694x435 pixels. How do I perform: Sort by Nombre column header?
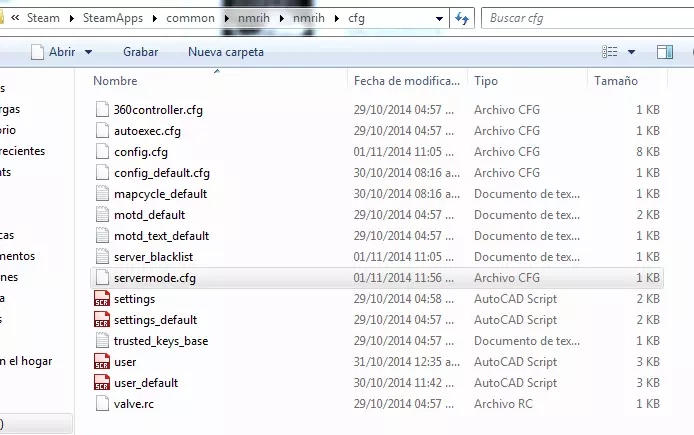click(115, 81)
